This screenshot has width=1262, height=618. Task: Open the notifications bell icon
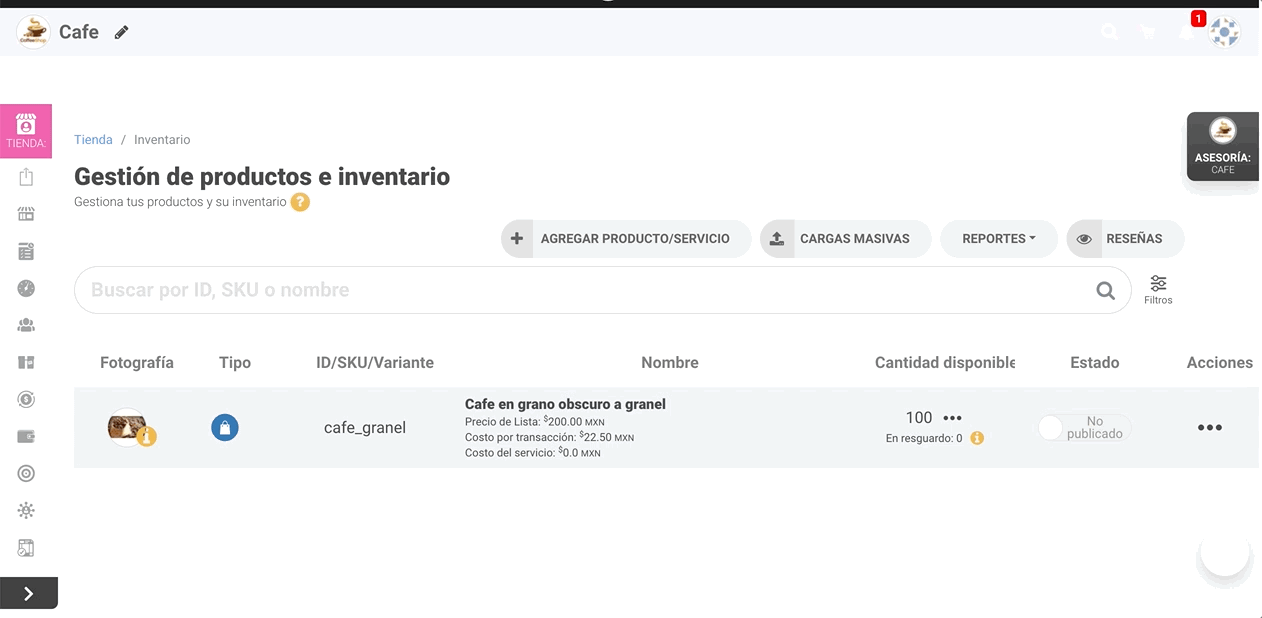[x=1186, y=33]
